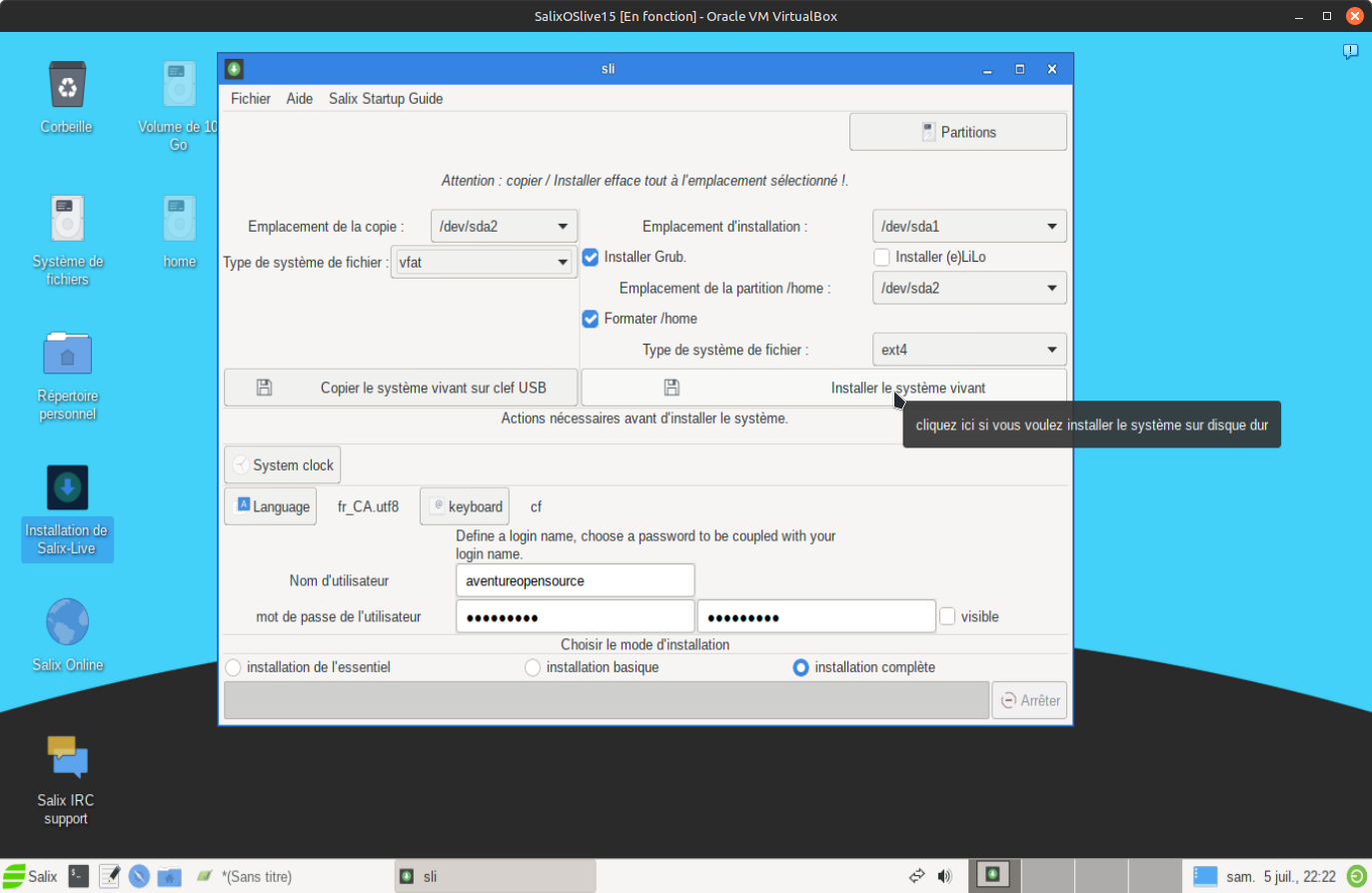Open the Fichier menu
The width and height of the screenshot is (1372, 893).
pos(250,98)
